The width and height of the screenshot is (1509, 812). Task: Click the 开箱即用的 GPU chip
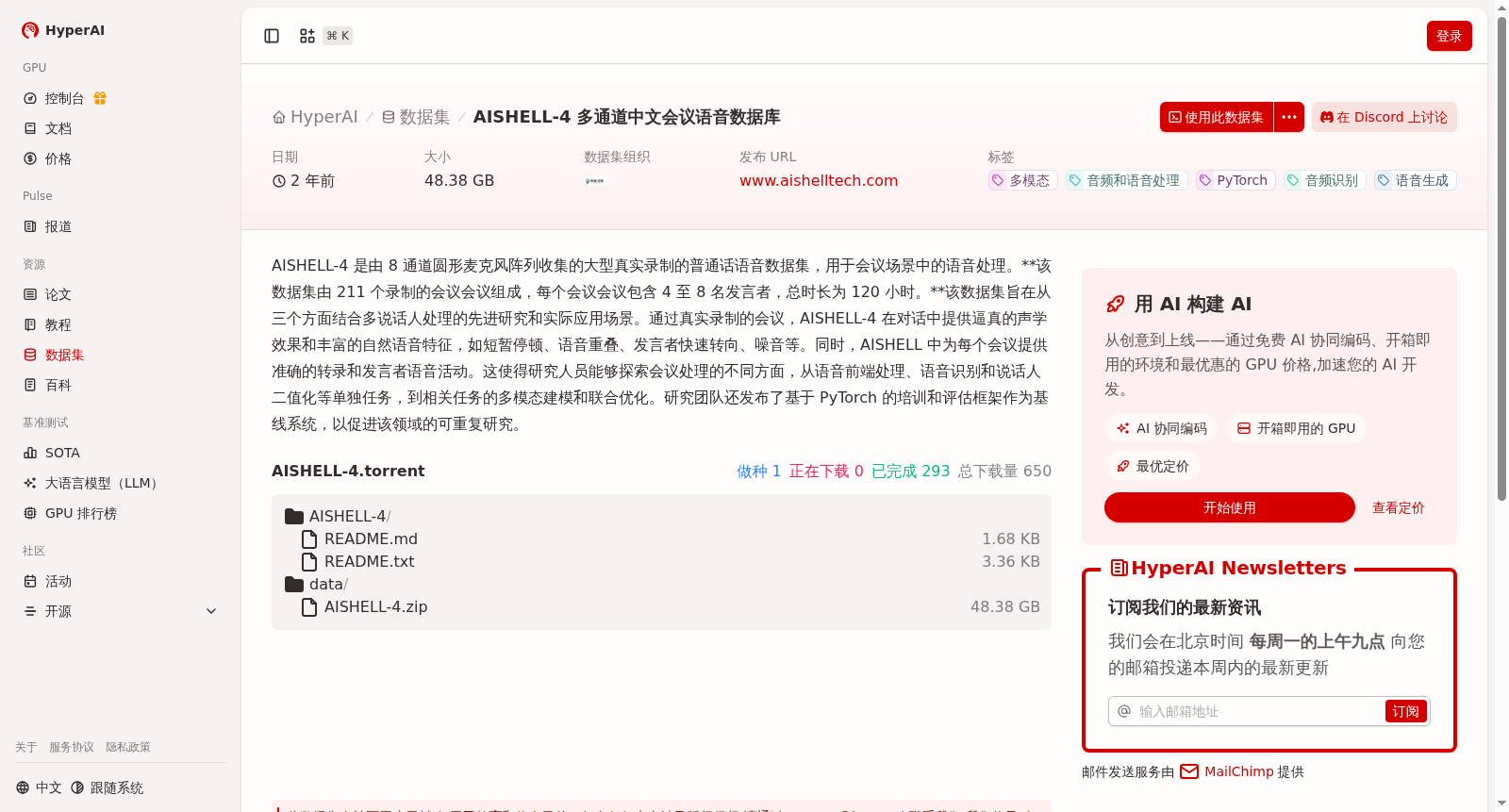click(1296, 428)
